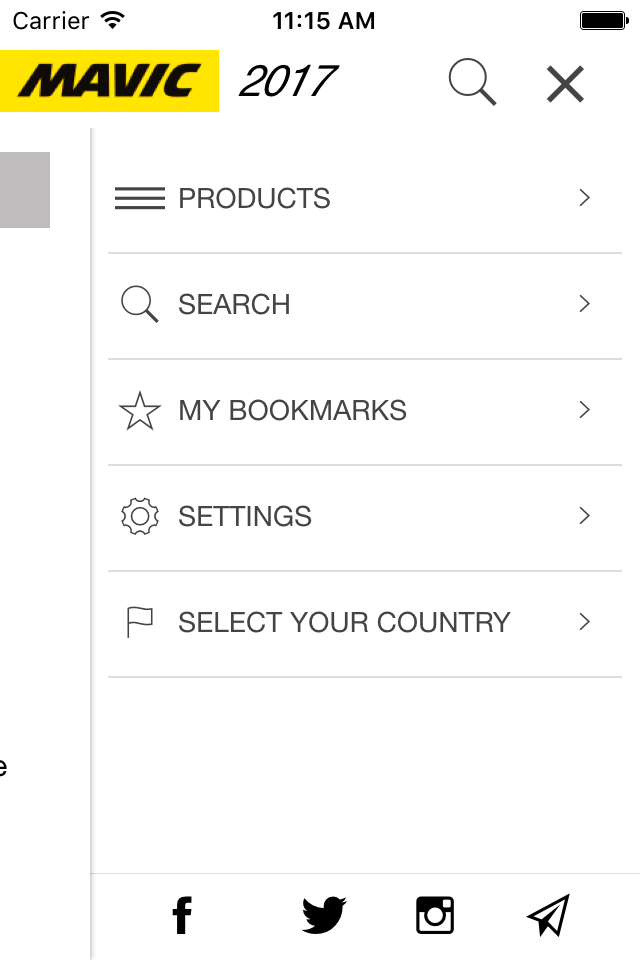Tap the three-line icon beside Products
Screen dimensions: 640x960
(140, 198)
